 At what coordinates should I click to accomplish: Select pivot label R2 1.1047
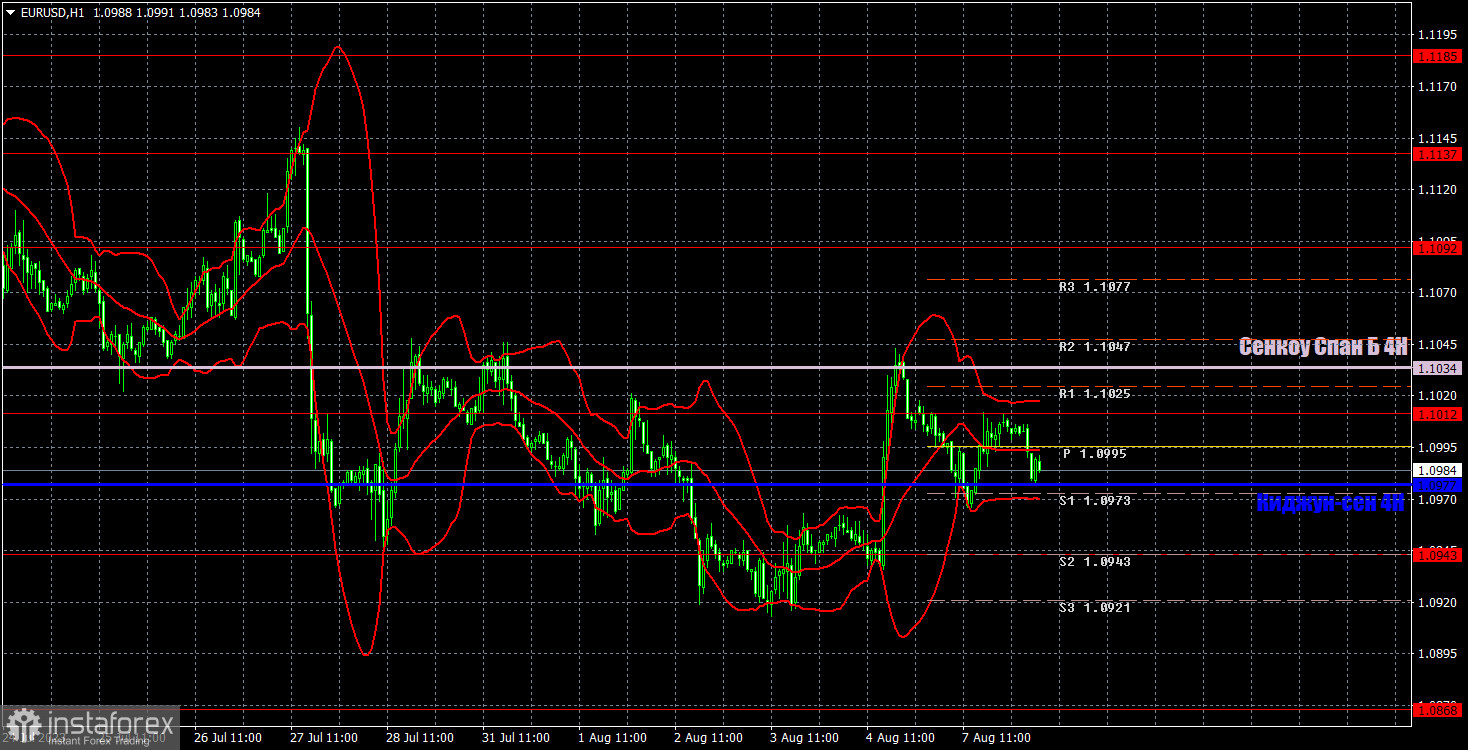tap(1095, 347)
